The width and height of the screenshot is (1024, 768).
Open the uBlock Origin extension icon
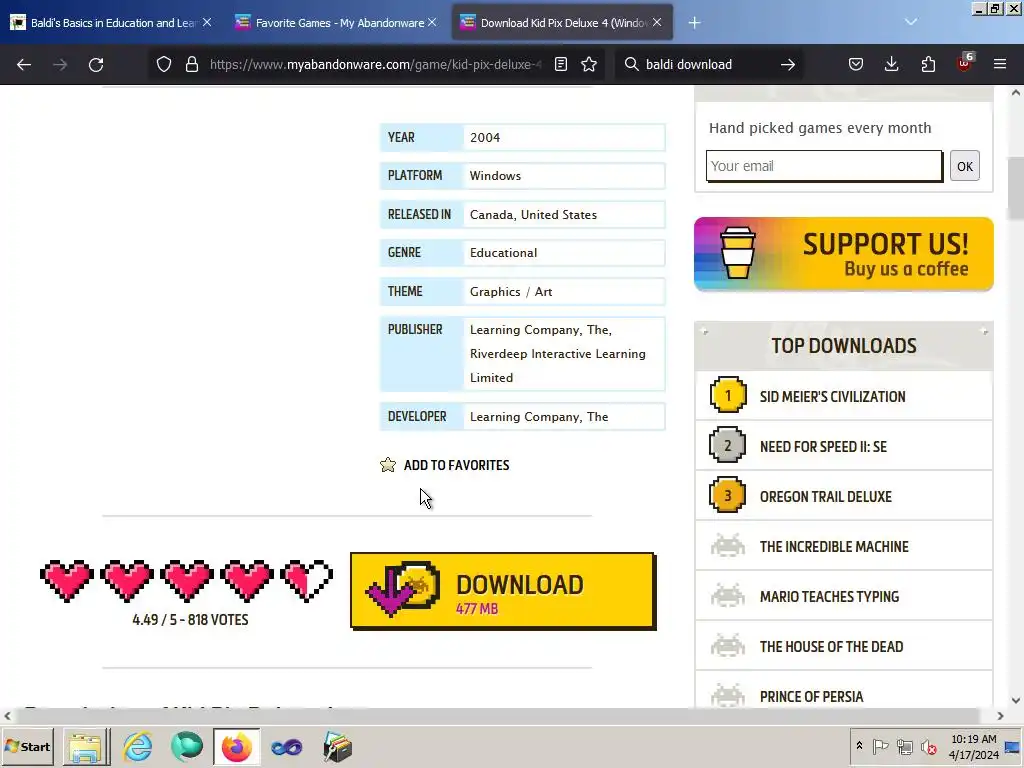click(x=965, y=63)
